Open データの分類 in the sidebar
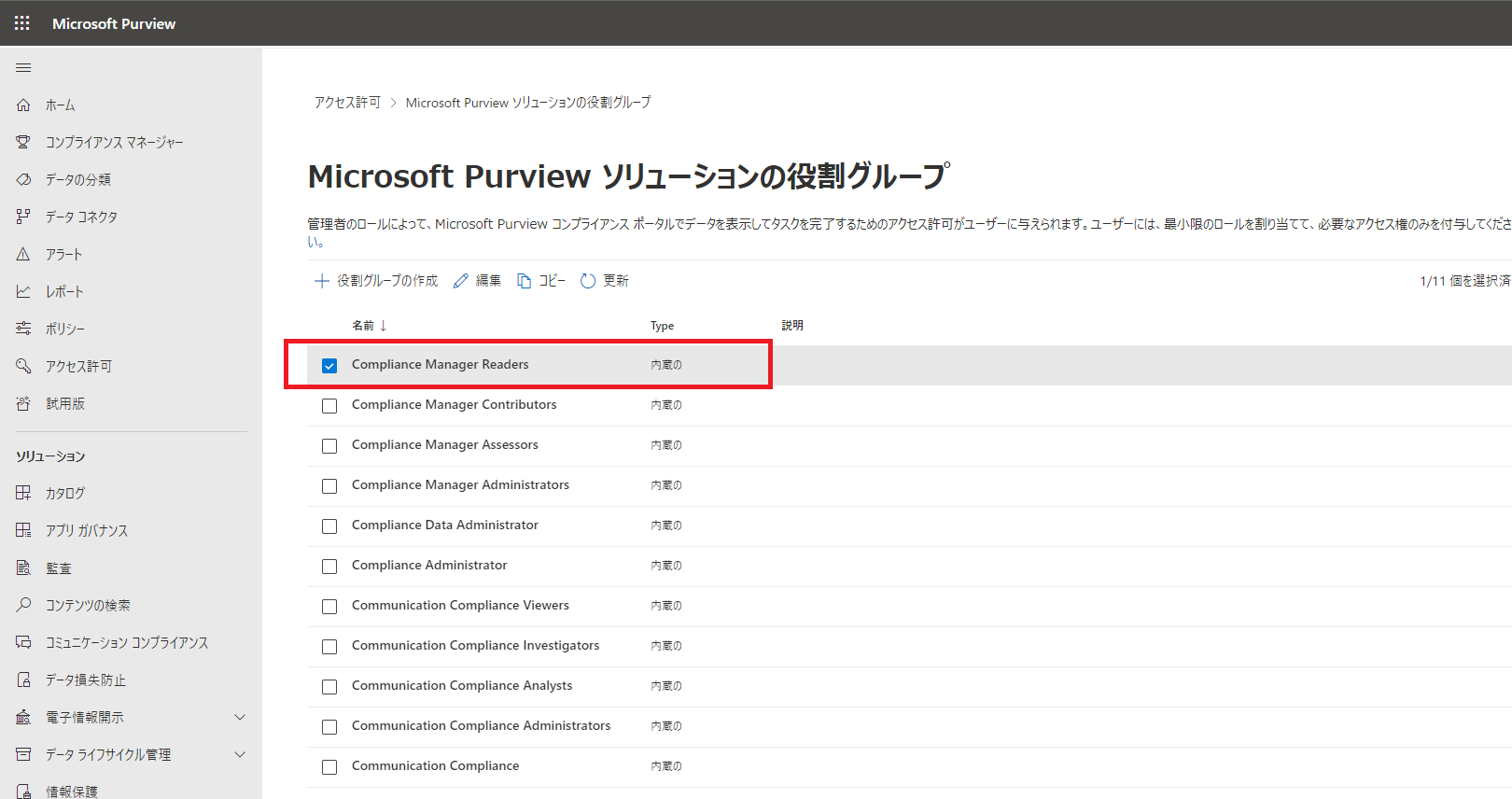This screenshot has width=1512, height=799. coord(78,180)
